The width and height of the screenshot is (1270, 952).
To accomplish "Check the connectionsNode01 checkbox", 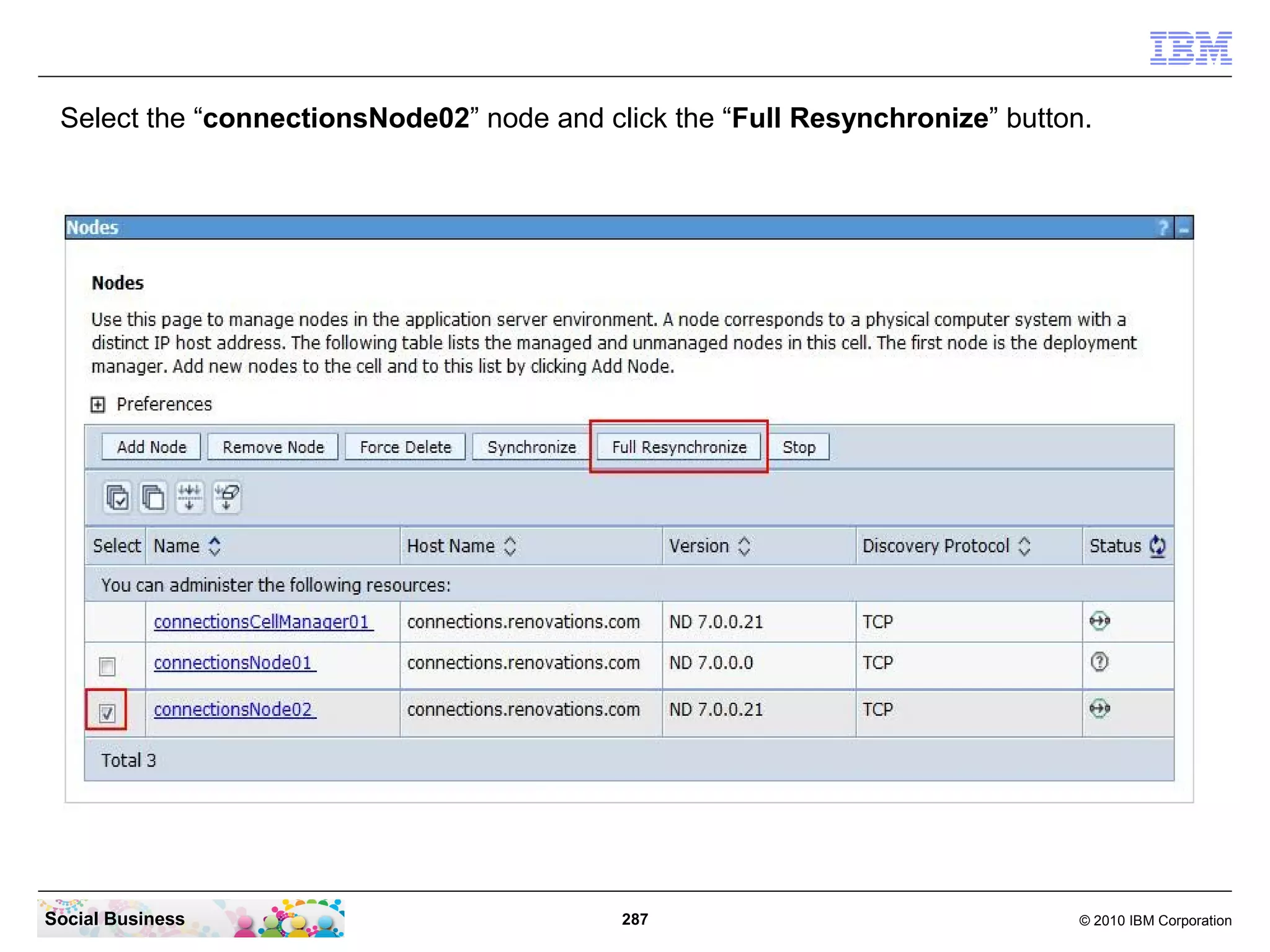I will 107,666.
